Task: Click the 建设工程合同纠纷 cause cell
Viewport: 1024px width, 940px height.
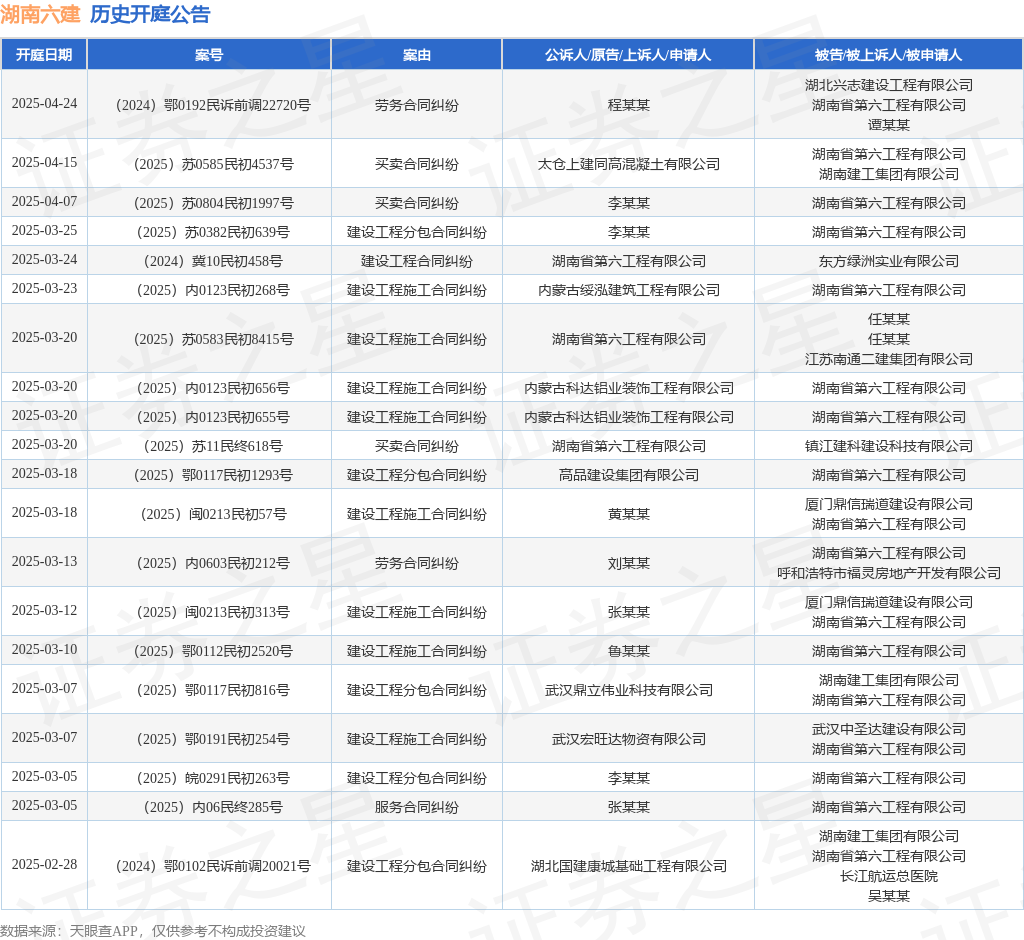Action: pyautogui.click(x=417, y=261)
